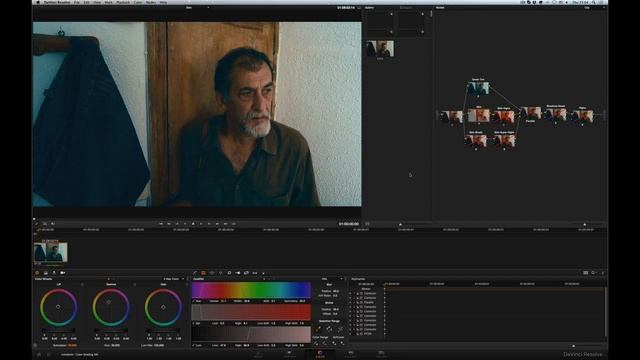
Task: Select the Color page tab
Action: tap(320, 354)
